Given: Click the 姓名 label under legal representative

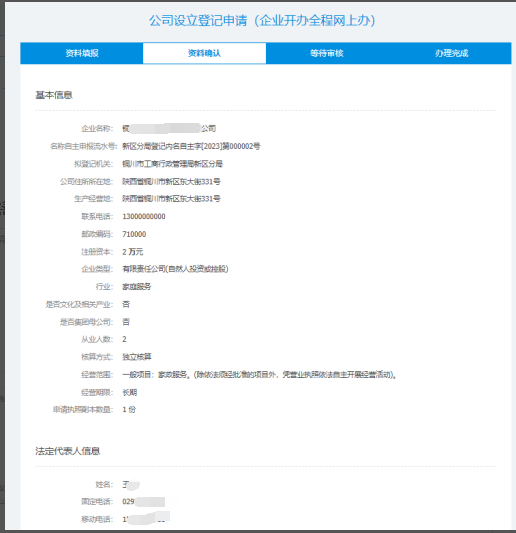Looking at the screenshot, I should click(x=104, y=484).
